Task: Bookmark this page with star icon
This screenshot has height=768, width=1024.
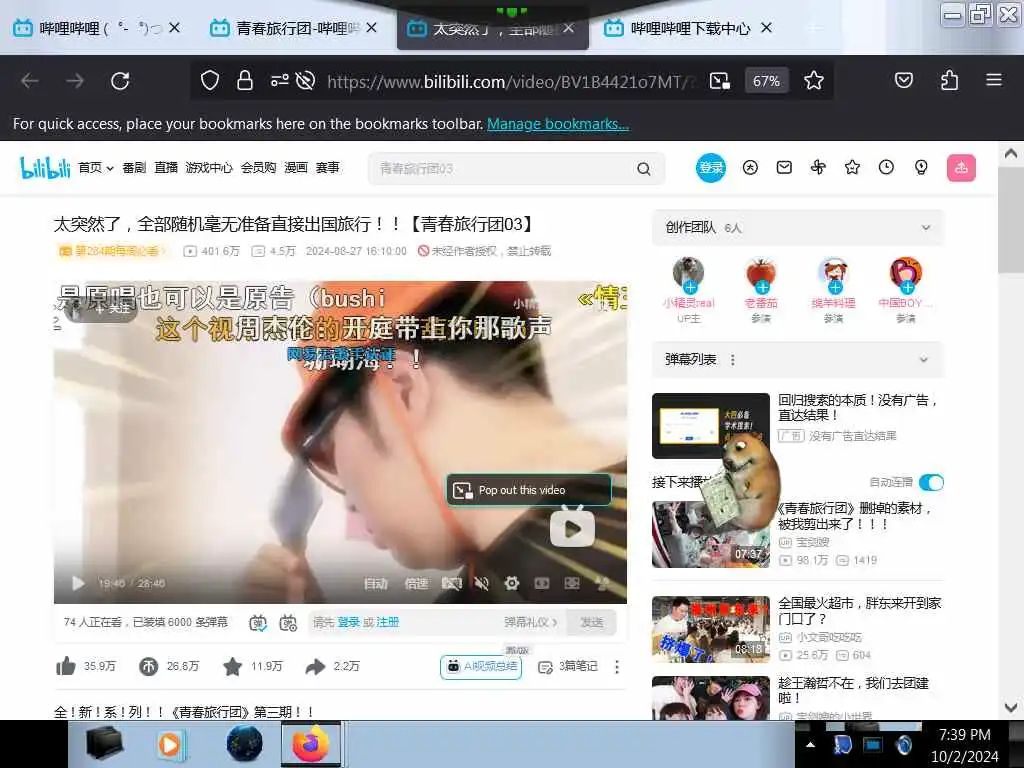Action: (814, 81)
